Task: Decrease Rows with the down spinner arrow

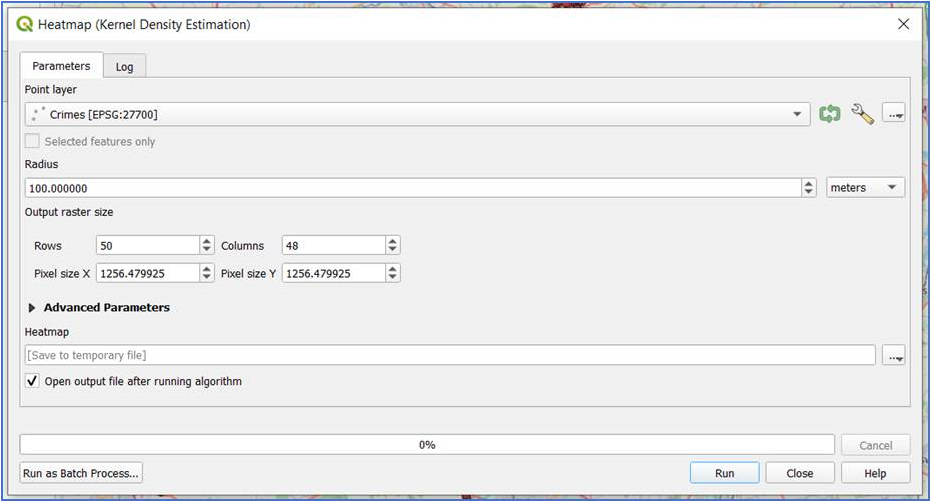Action: (x=207, y=250)
